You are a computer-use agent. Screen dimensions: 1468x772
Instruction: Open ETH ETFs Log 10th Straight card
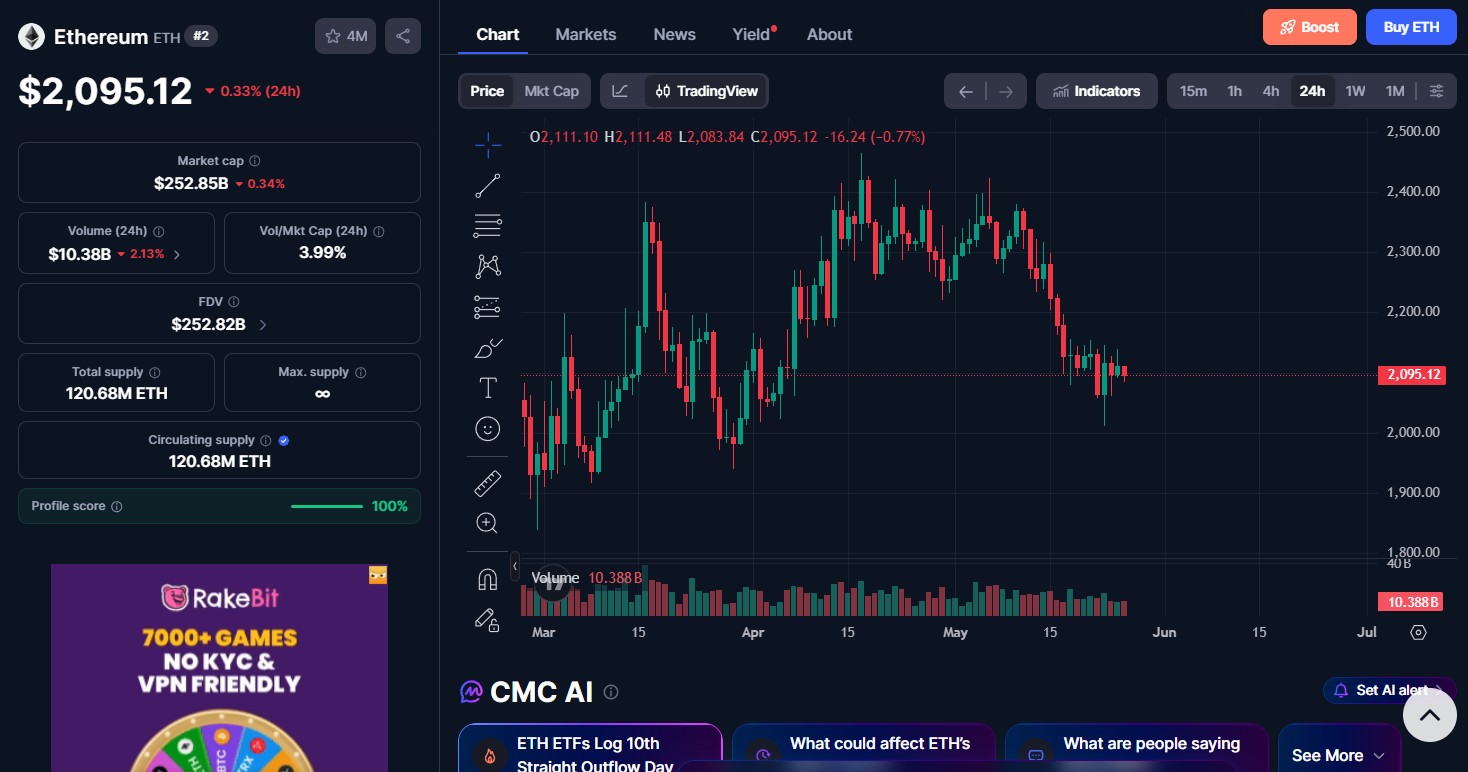point(590,748)
